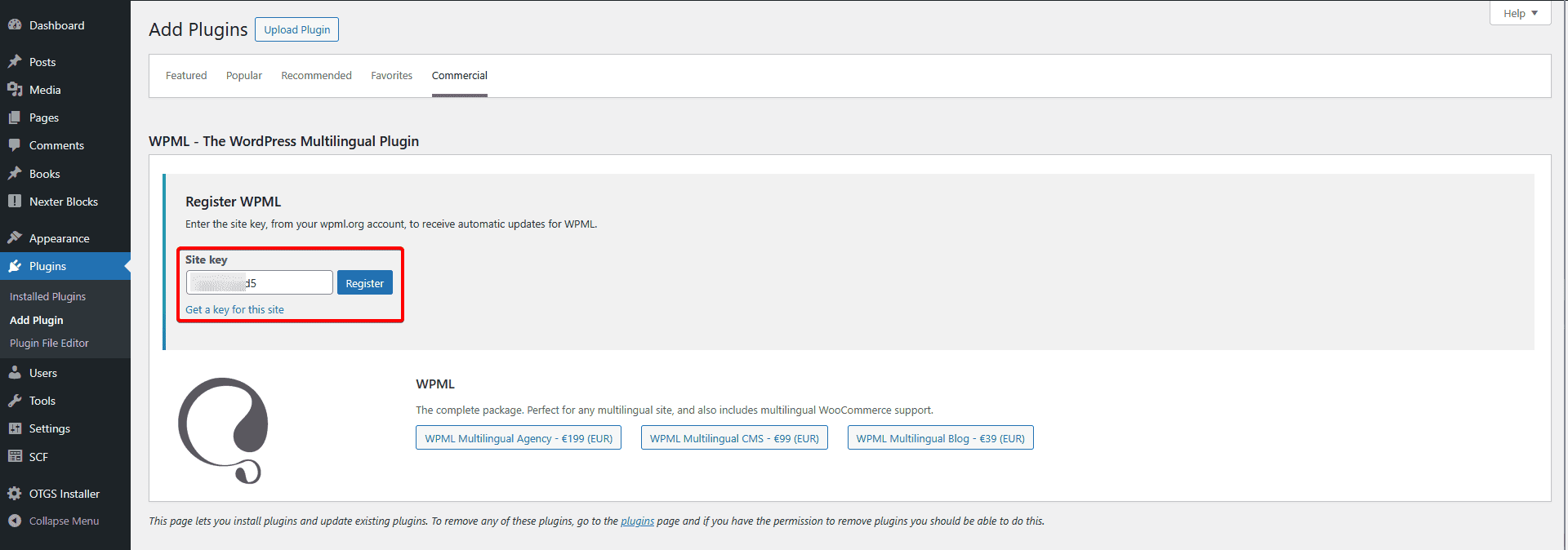Open Plugin File Editor submenu
The image size is (1568, 550).
point(49,343)
